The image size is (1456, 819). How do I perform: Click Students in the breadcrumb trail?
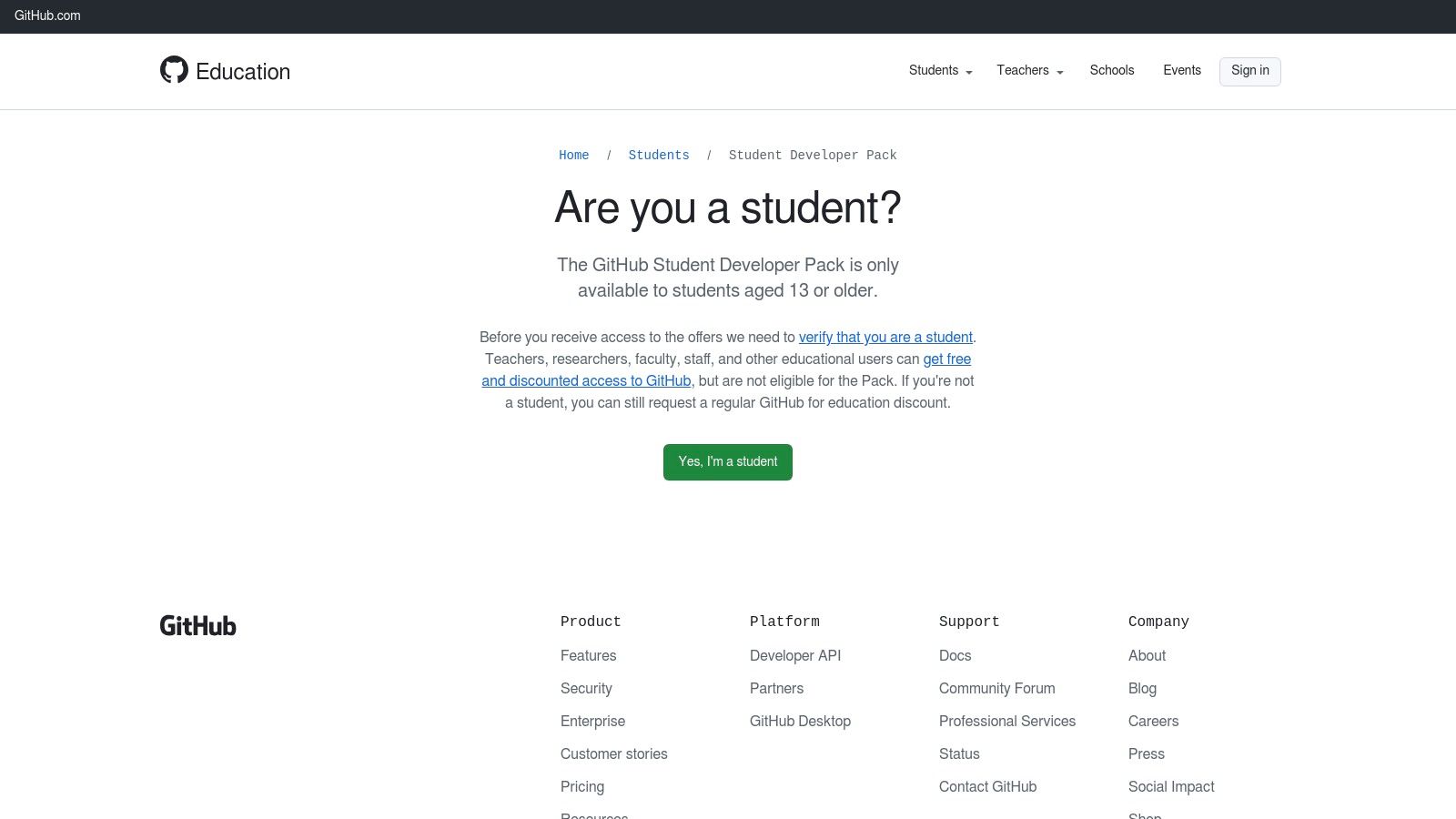pos(659,155)
